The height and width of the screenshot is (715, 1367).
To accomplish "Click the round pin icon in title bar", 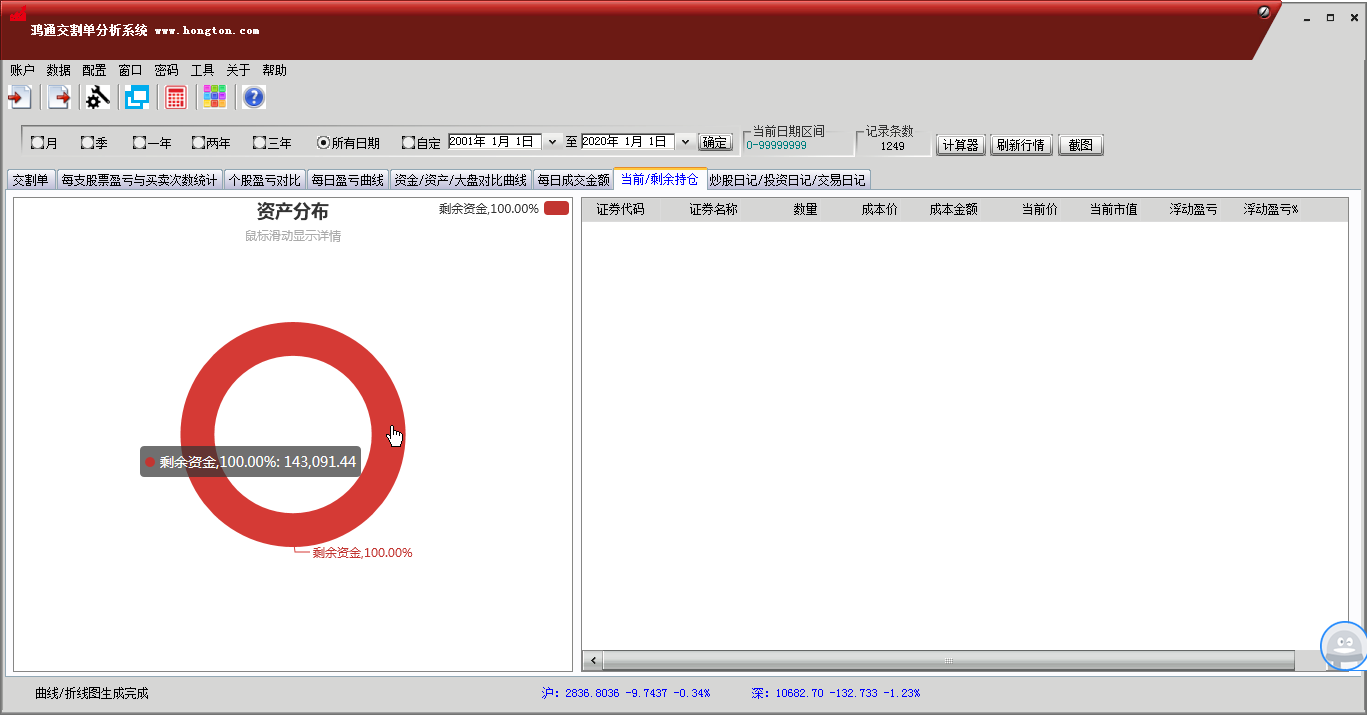I will coord(1264,12).
